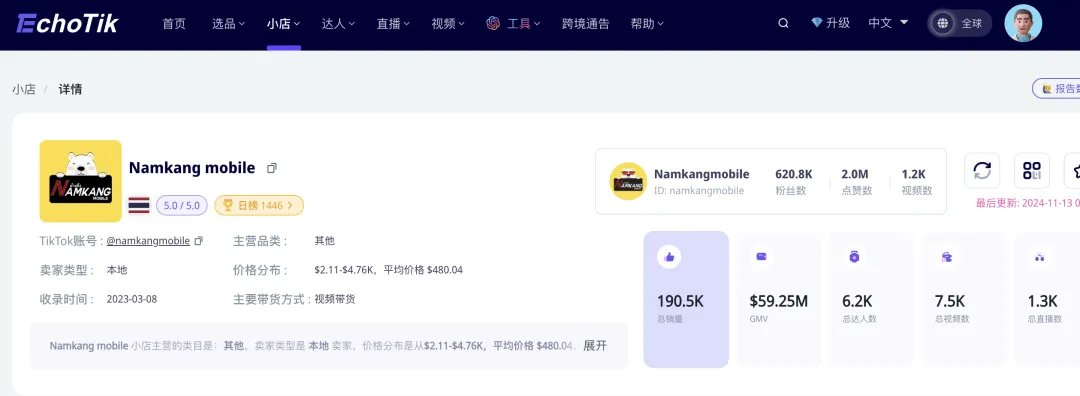Open 跨境通告 in the navigation

click(585, 23)
